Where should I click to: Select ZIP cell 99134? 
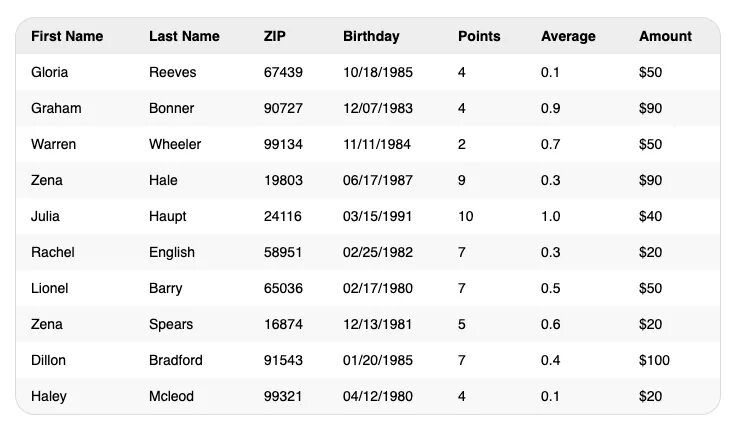(283, 144)
